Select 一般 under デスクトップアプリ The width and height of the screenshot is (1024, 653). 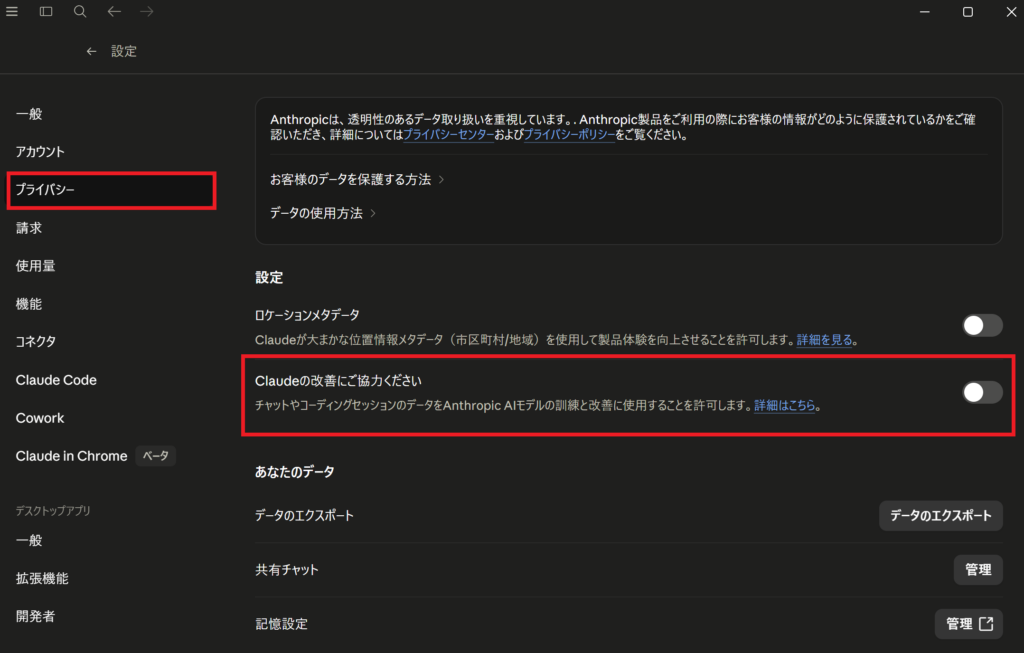[29, 541]
